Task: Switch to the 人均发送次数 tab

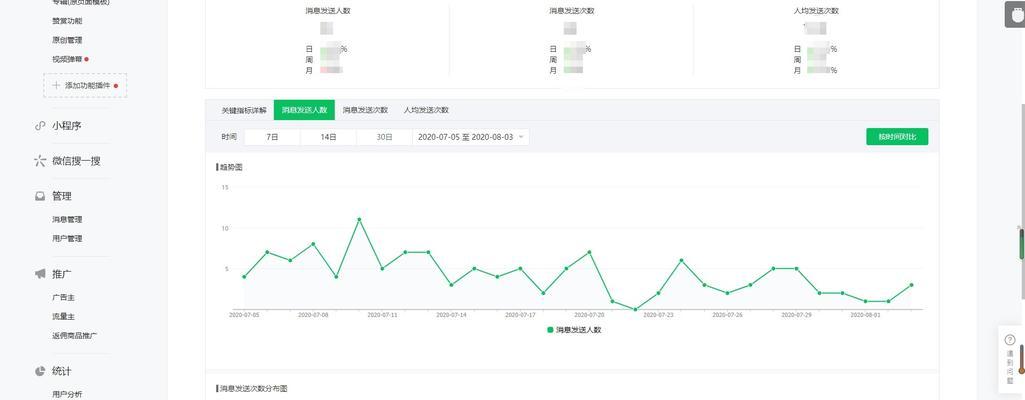Action: [x=426, y=110]
